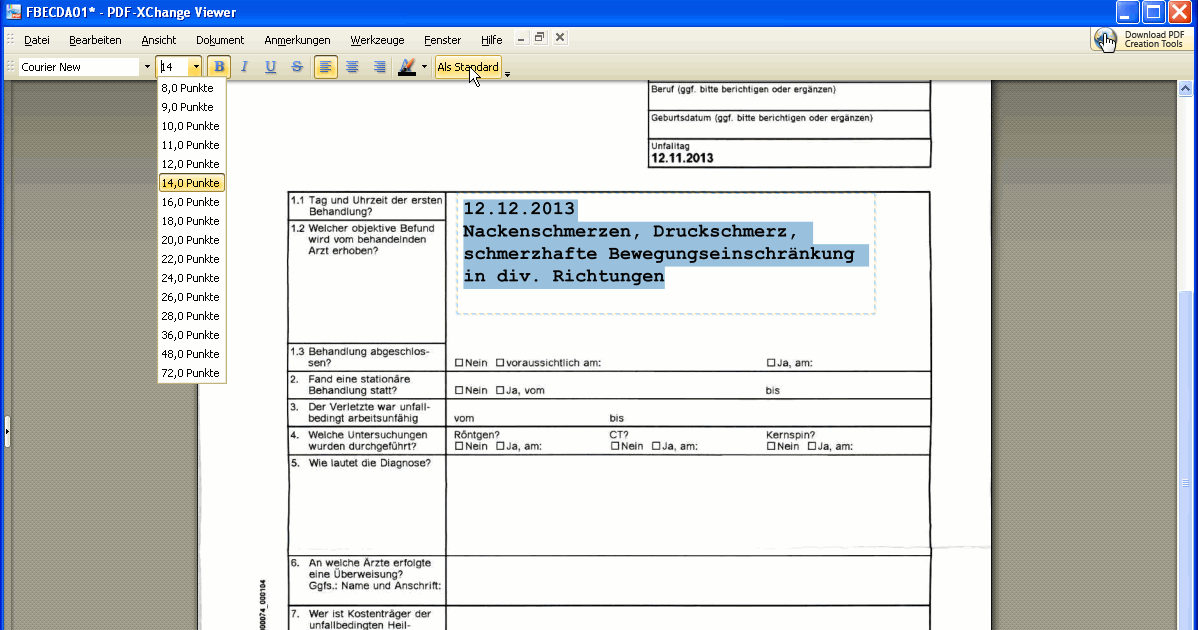Align text right
Screen dimensions: 1198x630
point(379,67)
